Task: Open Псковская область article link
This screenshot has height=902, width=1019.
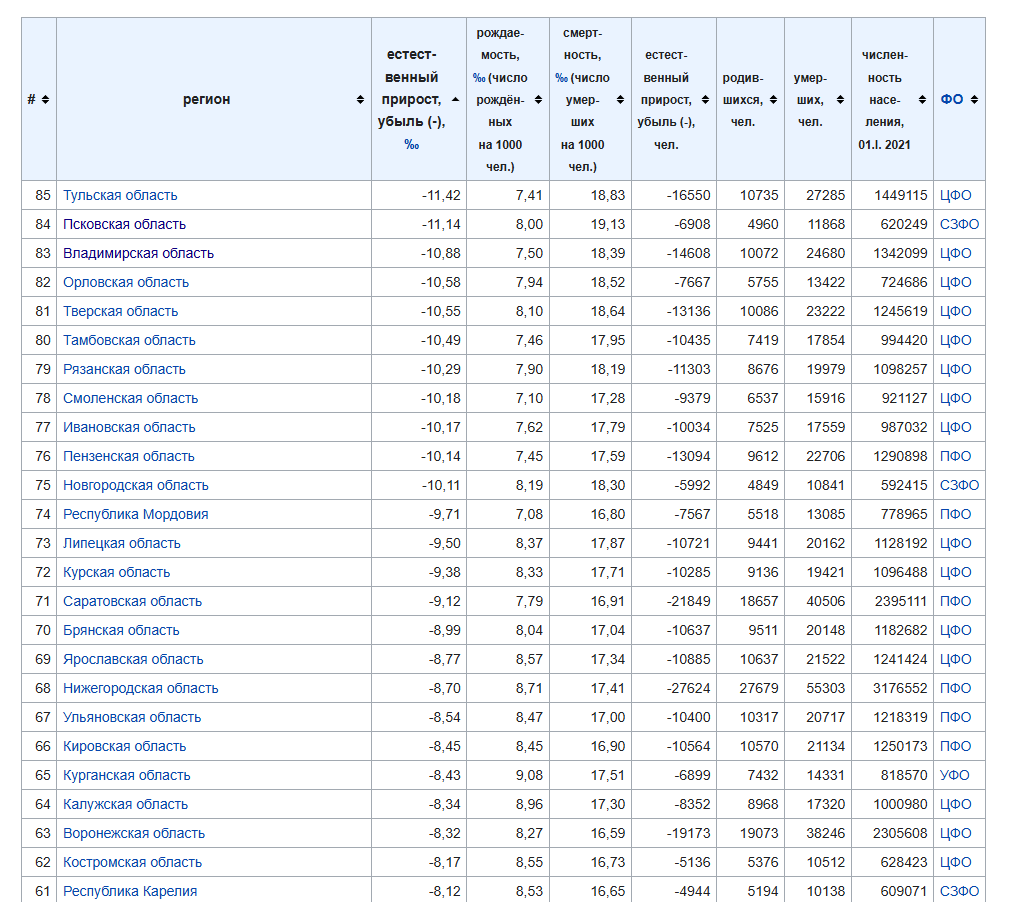Action: point(124,224)
